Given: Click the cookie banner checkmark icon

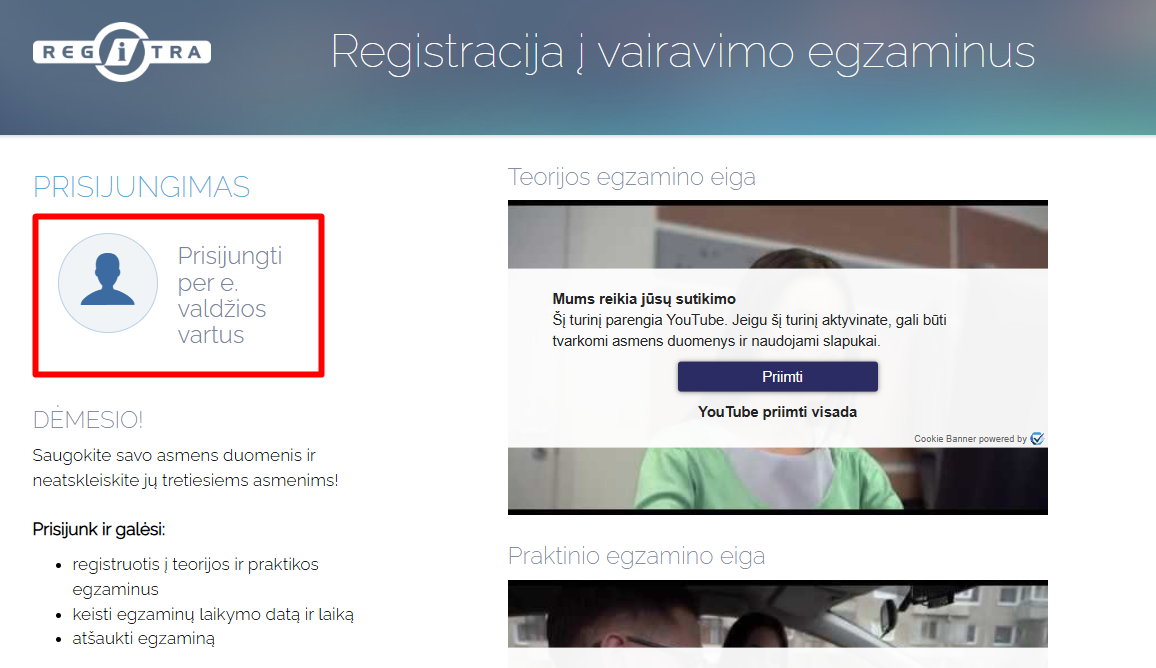Looking at the screenshot, I should click(x=1037, y=439).
